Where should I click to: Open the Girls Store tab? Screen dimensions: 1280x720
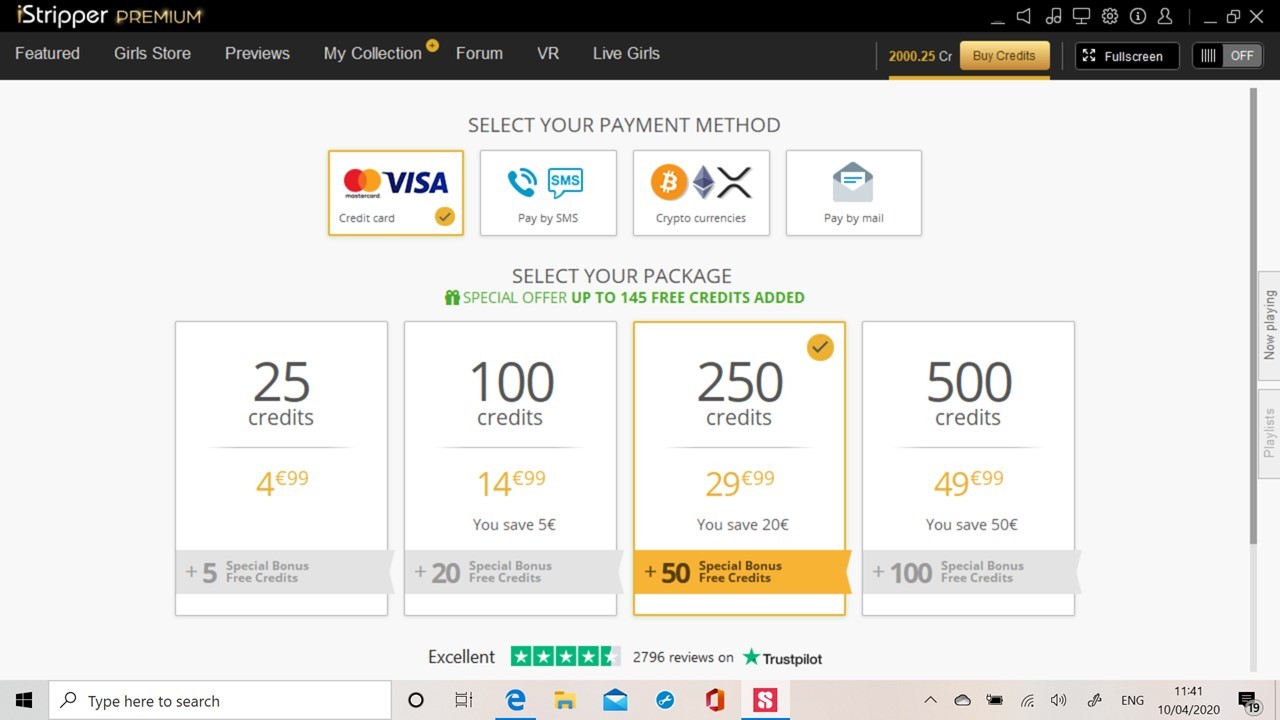[152, 53]
